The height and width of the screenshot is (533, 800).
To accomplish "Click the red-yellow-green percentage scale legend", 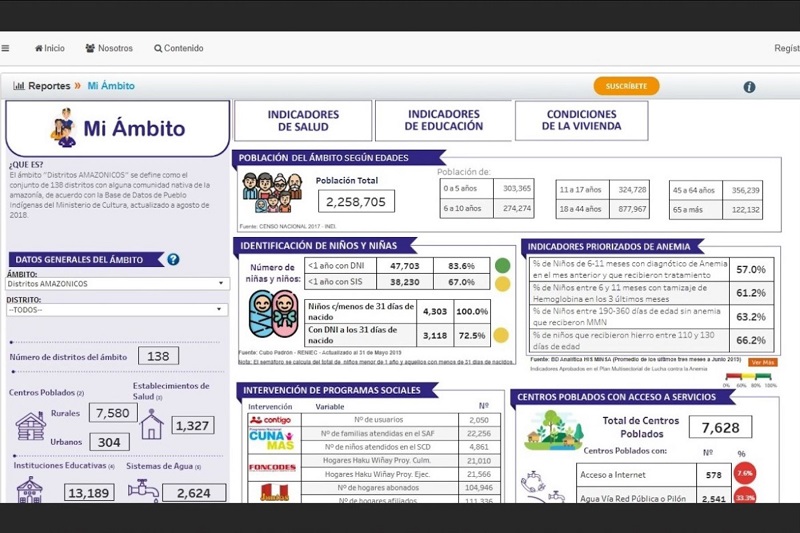I will point(749,380).
